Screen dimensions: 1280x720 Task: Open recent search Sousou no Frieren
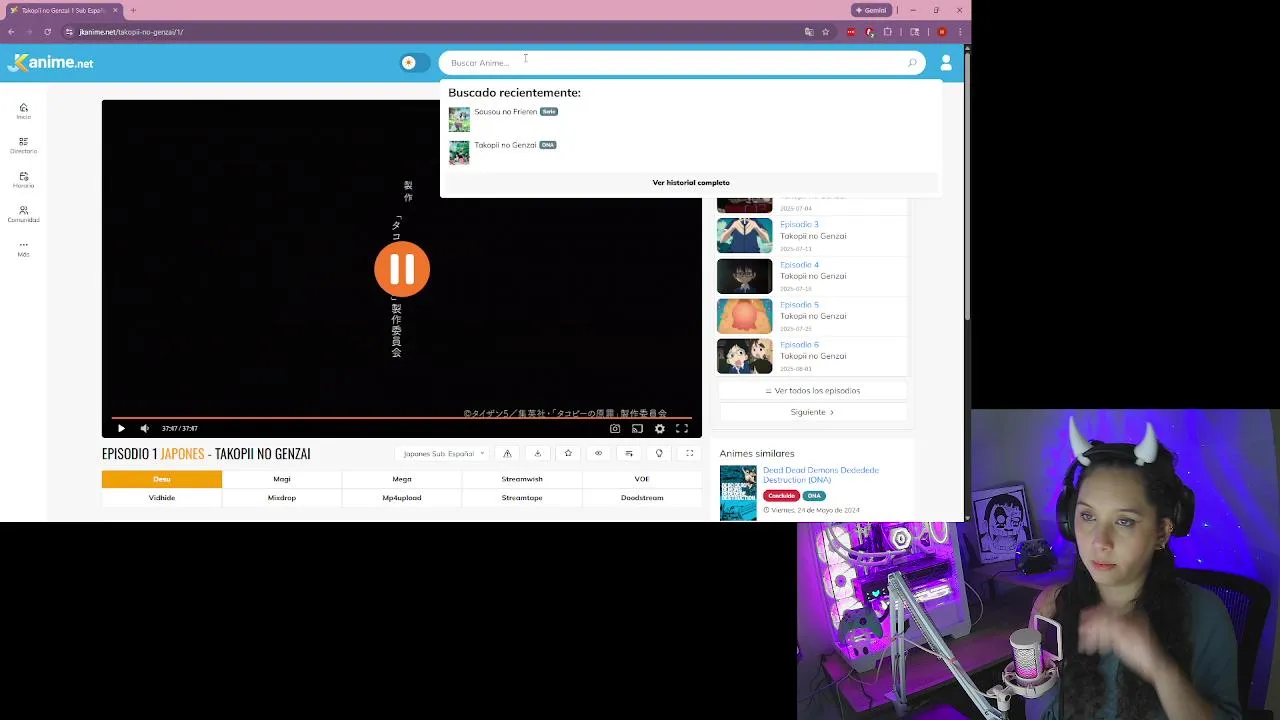[505, 112]
